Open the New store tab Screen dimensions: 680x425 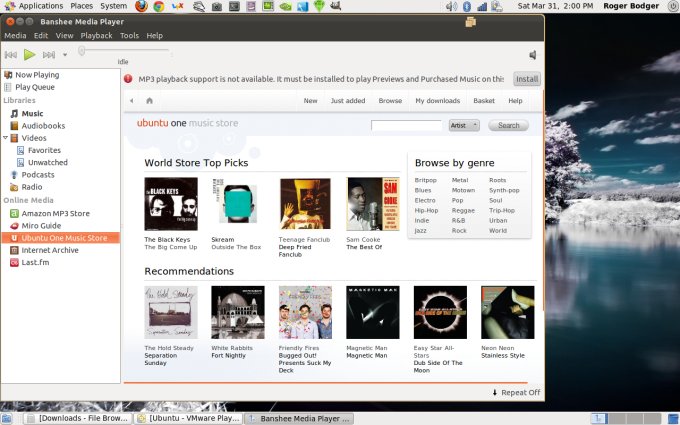point(311,101)
